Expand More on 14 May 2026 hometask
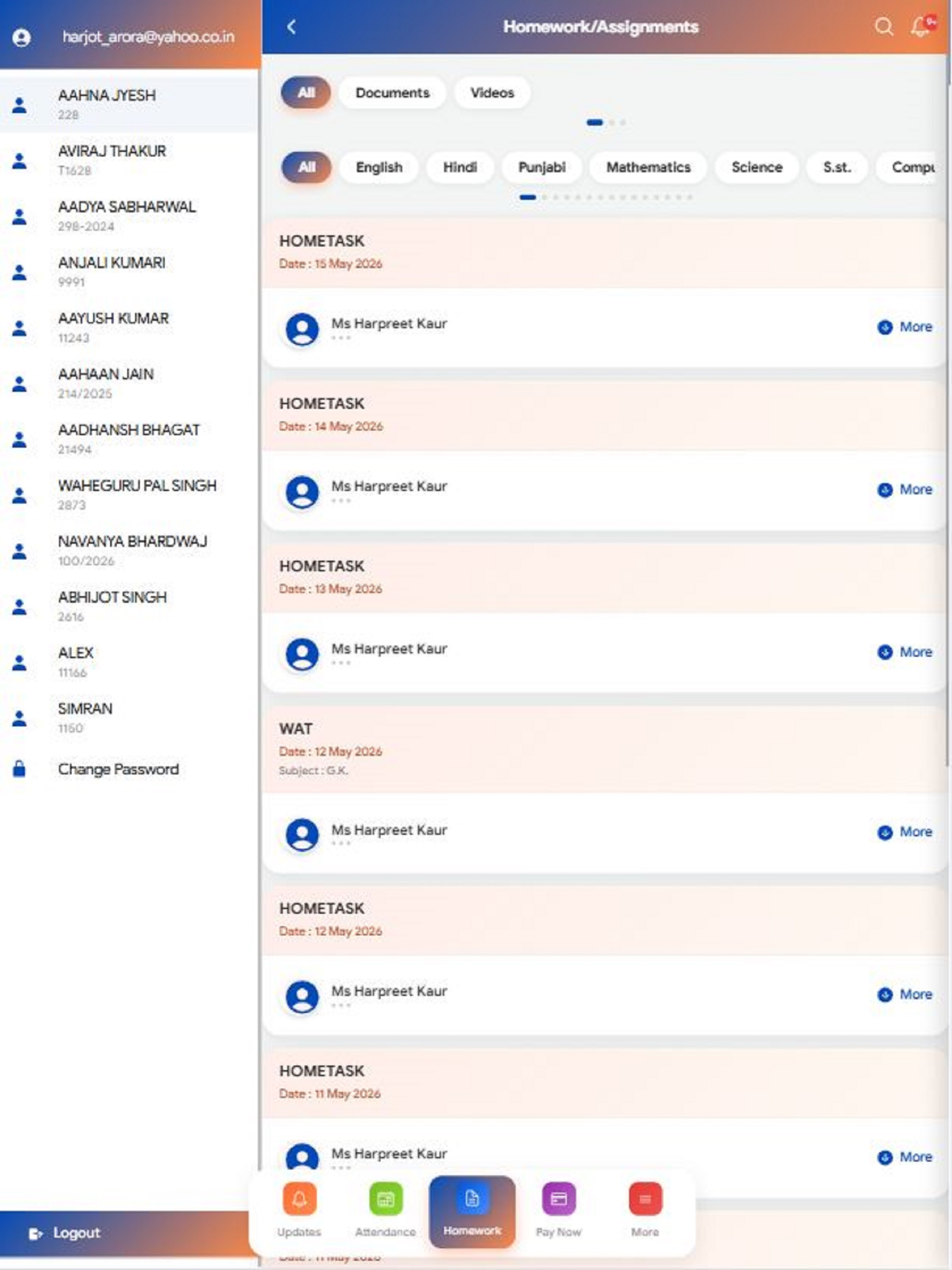 pos(905,490)
